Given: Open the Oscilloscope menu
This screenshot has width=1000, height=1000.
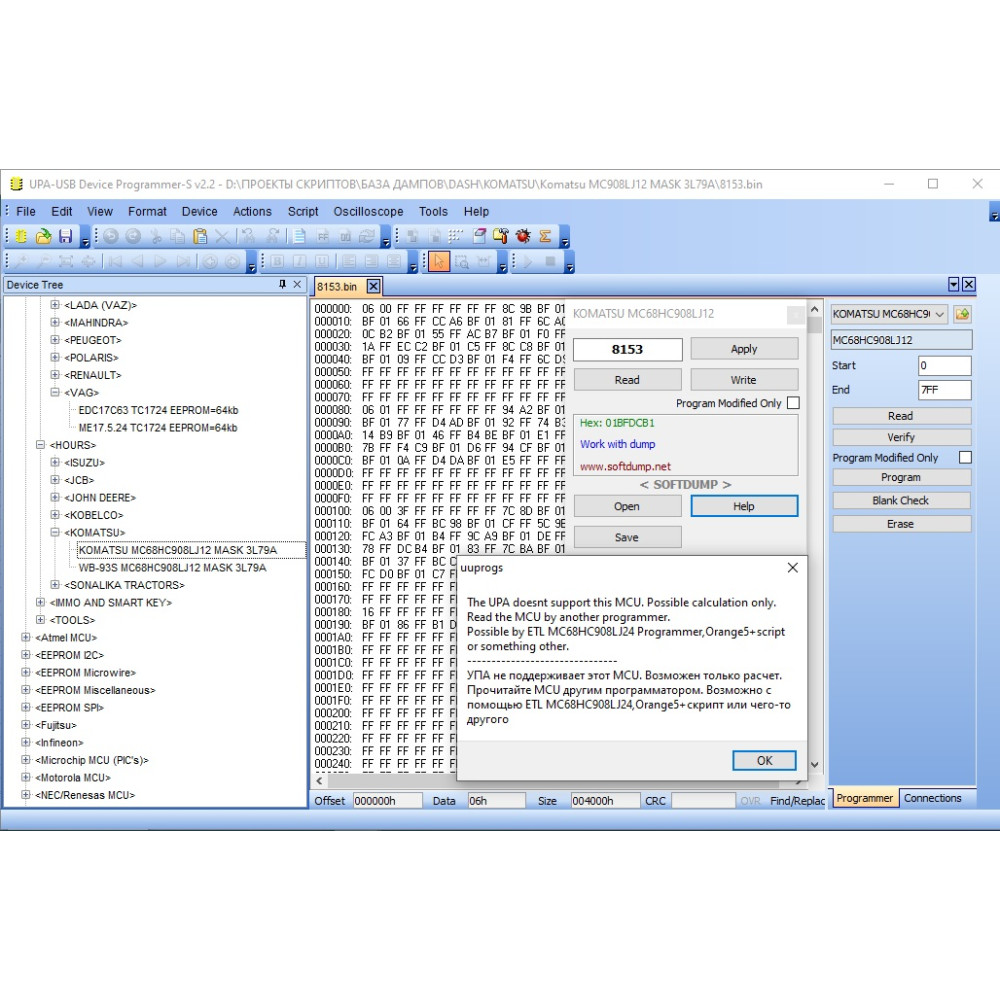Looking at the screenshot, I should tap(368, 212).
